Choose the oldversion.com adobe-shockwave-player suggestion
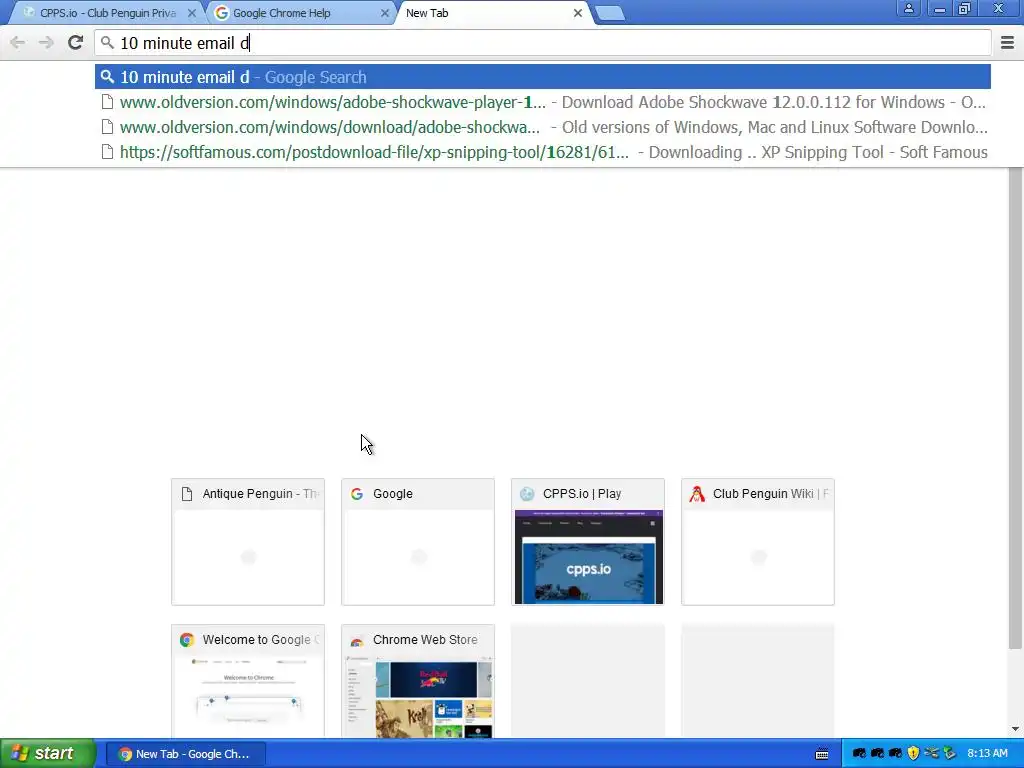The width and height of the screenshot is (1024, 768). 543,103
